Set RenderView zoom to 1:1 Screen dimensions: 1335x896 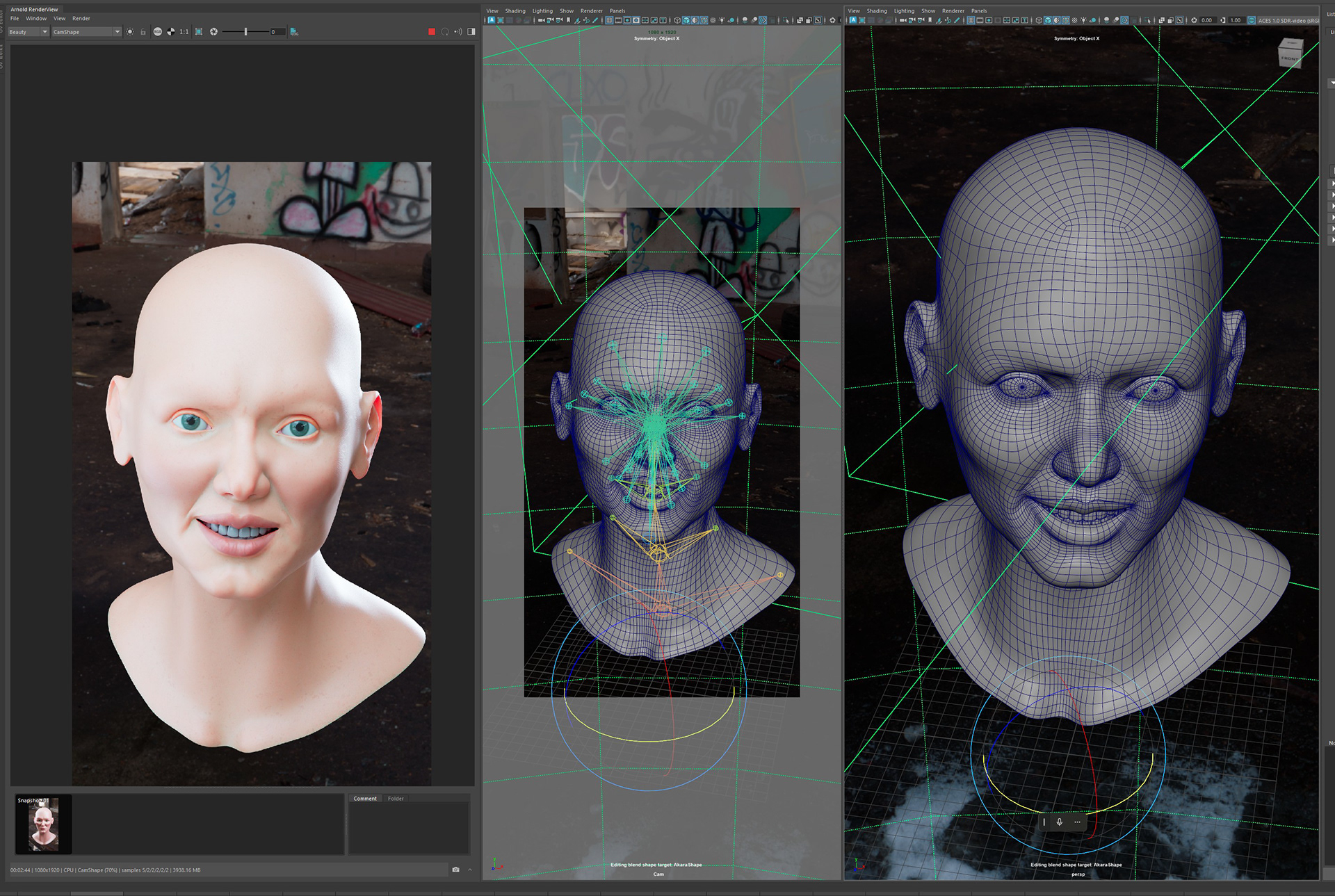(184, 32)
